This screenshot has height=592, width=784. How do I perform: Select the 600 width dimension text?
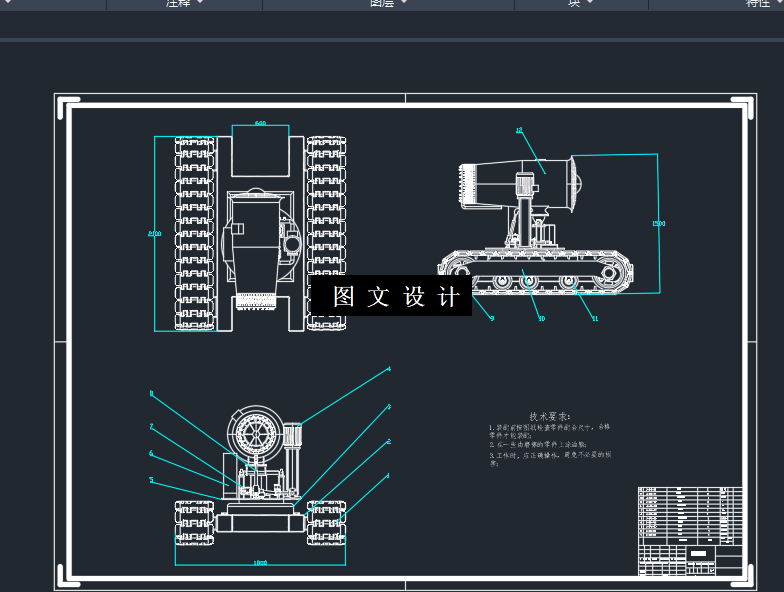[260, 122]
